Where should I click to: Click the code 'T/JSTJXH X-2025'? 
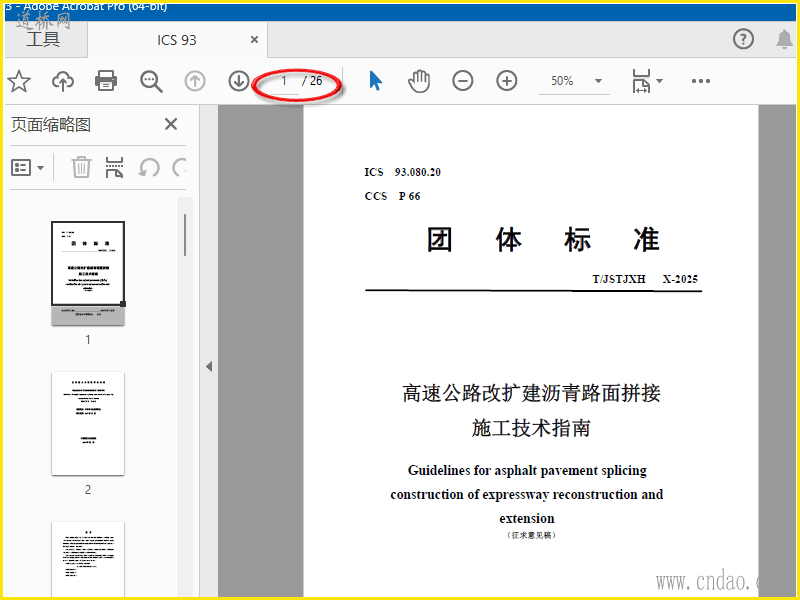[x=645, y=279]
